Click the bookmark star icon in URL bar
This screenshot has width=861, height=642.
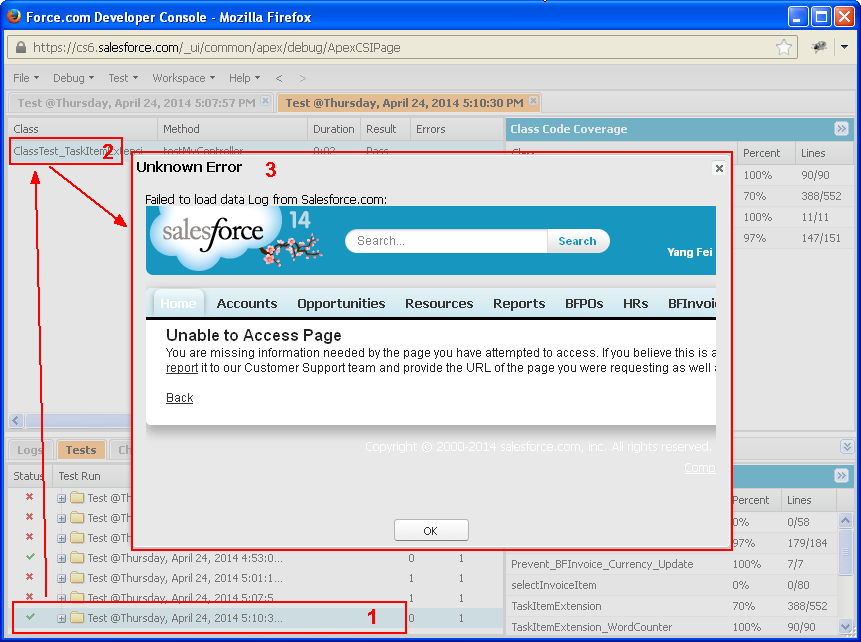pyautogui.click(x=784, y=47)
